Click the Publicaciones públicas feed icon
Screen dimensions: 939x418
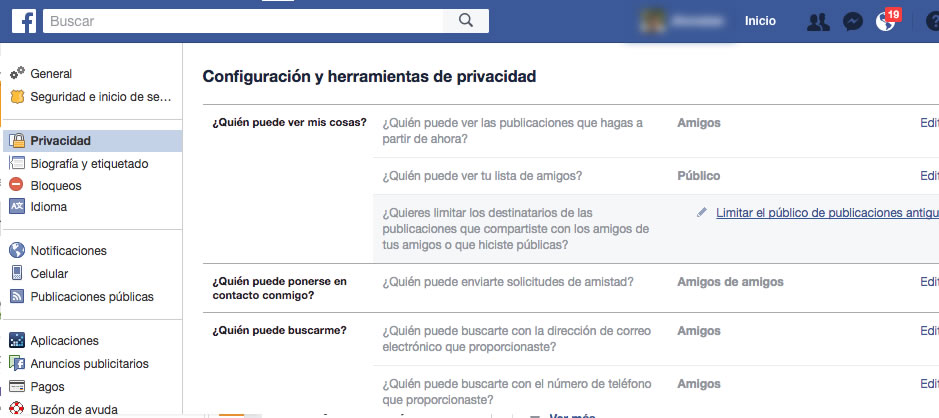tap(17, 296)
